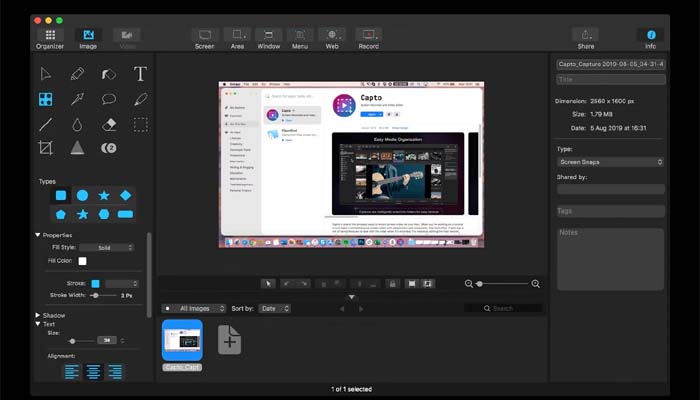Choose the circle shape type
The height and width of the screenshot is (400, 700).
(82, 195)
